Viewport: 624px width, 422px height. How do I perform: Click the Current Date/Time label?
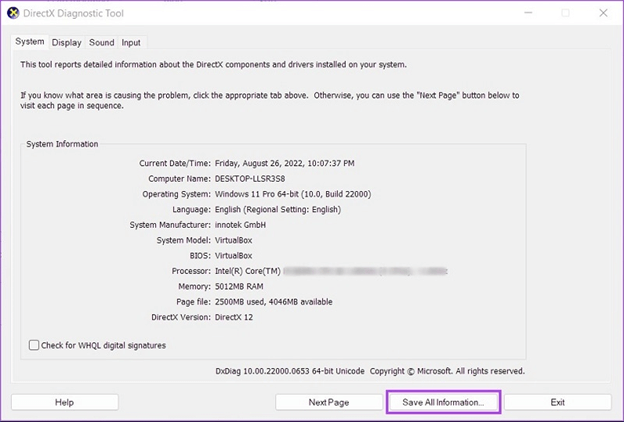pos(175,163)
